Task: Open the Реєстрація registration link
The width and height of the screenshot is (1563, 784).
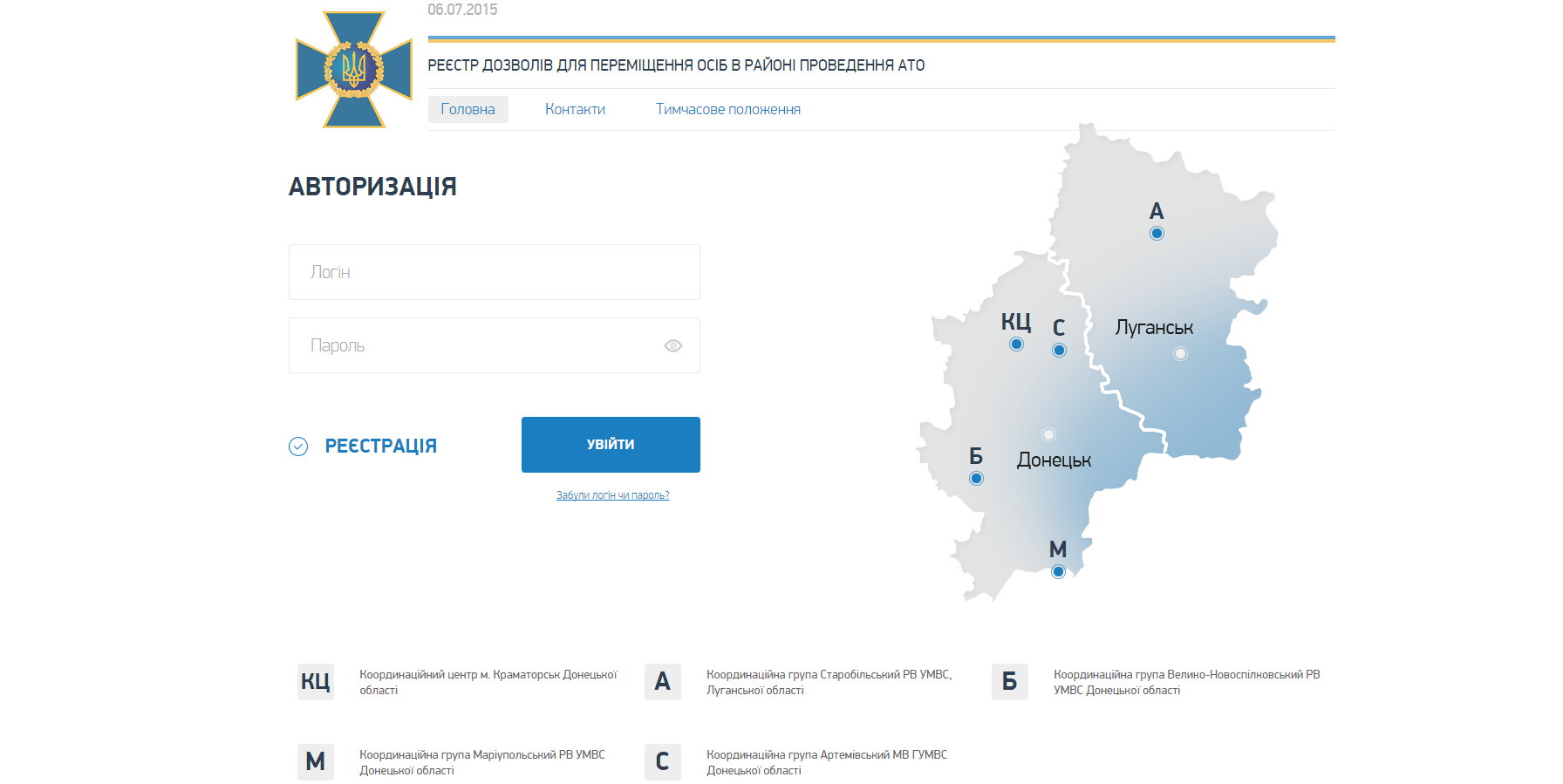Action: (x=380, y=447)
